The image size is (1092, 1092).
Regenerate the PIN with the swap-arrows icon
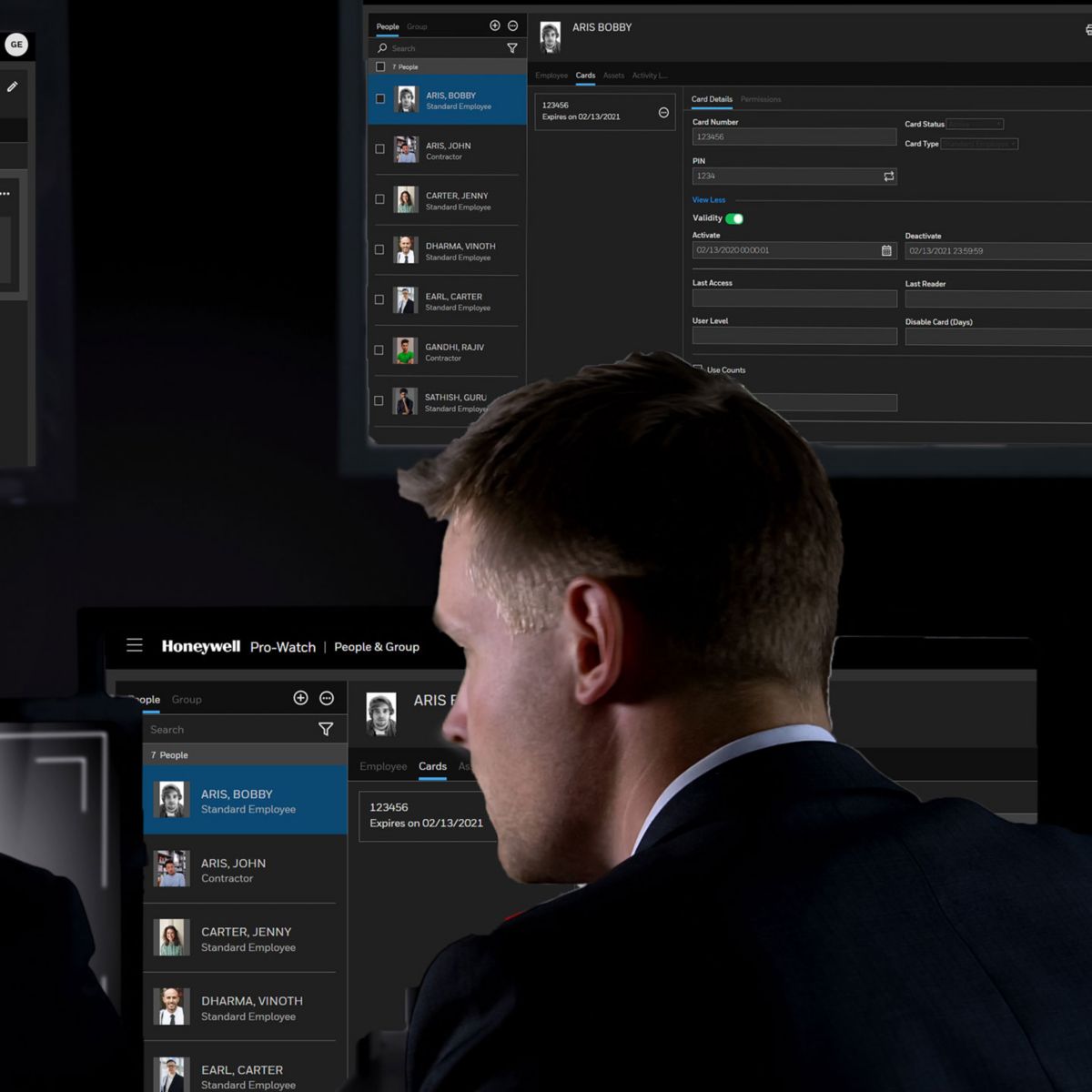(889, 176)
